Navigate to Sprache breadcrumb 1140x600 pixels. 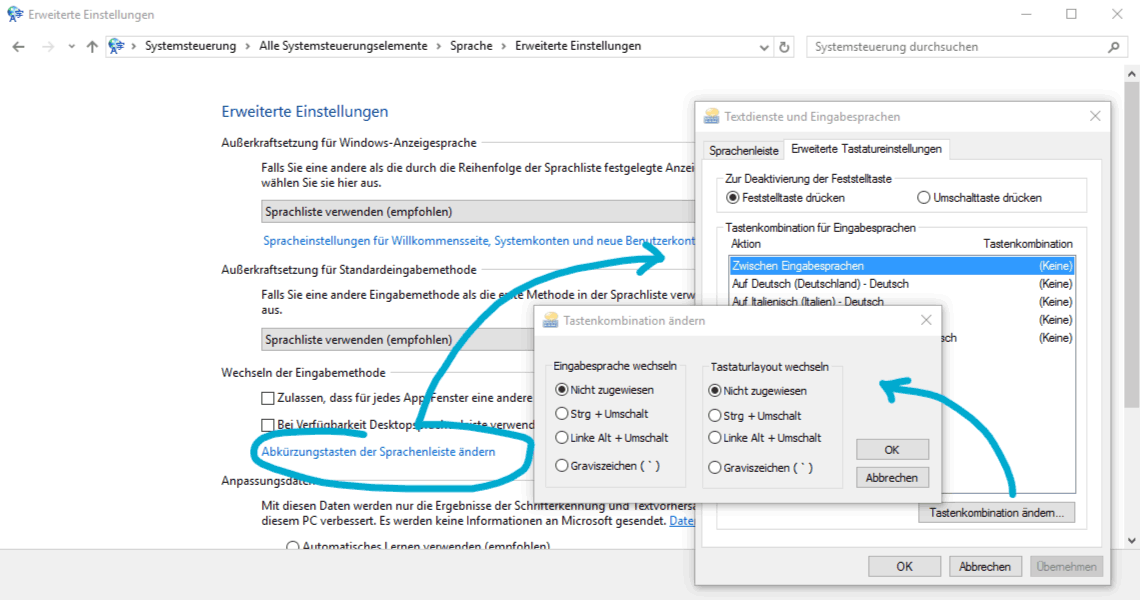point(471,46)
